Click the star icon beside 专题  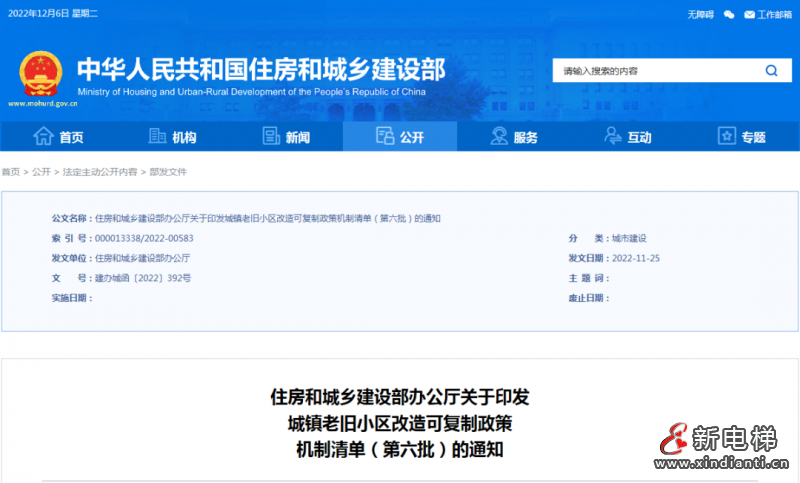tap(727, 137)
